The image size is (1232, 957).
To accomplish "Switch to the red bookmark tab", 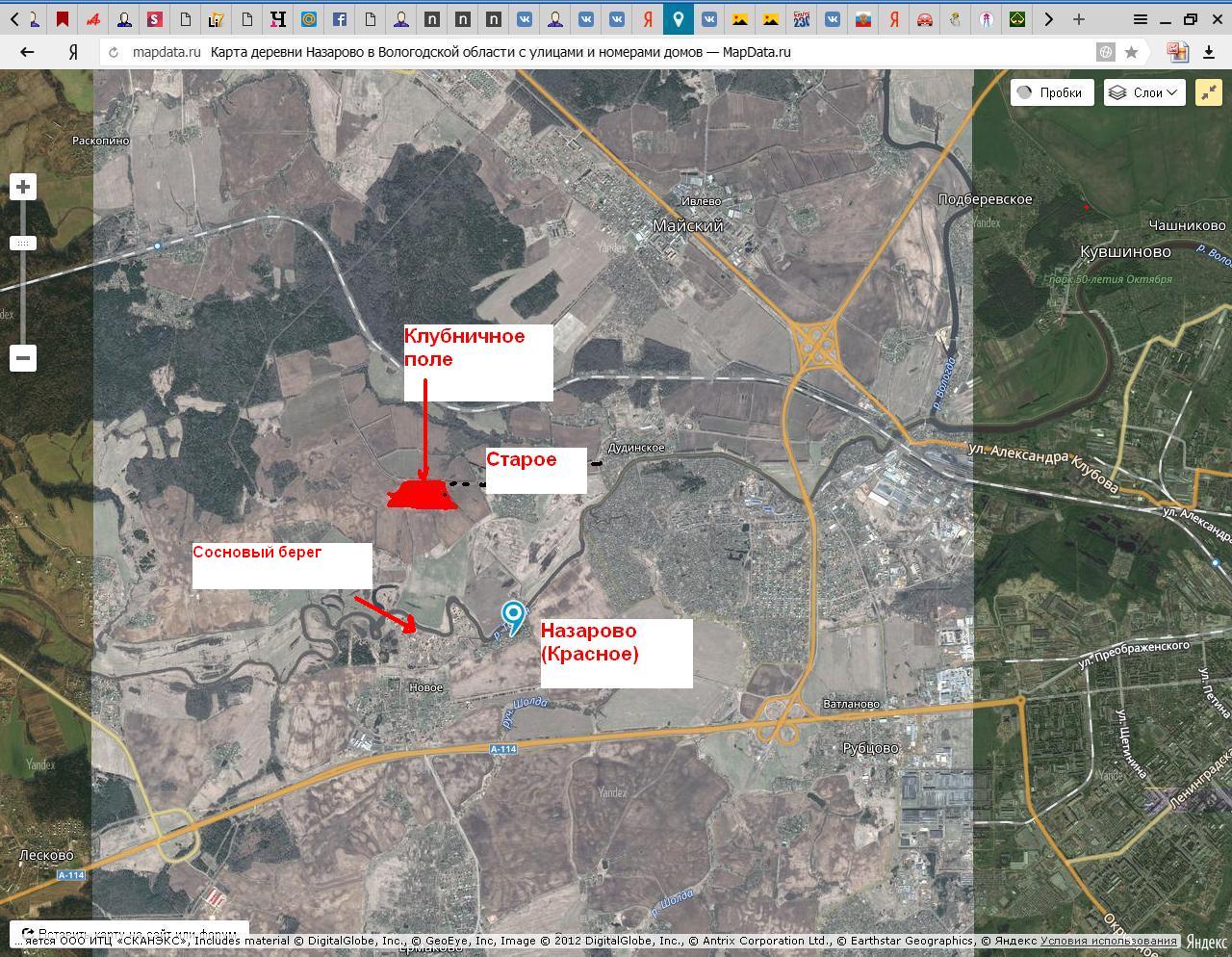I will point(63,19).
